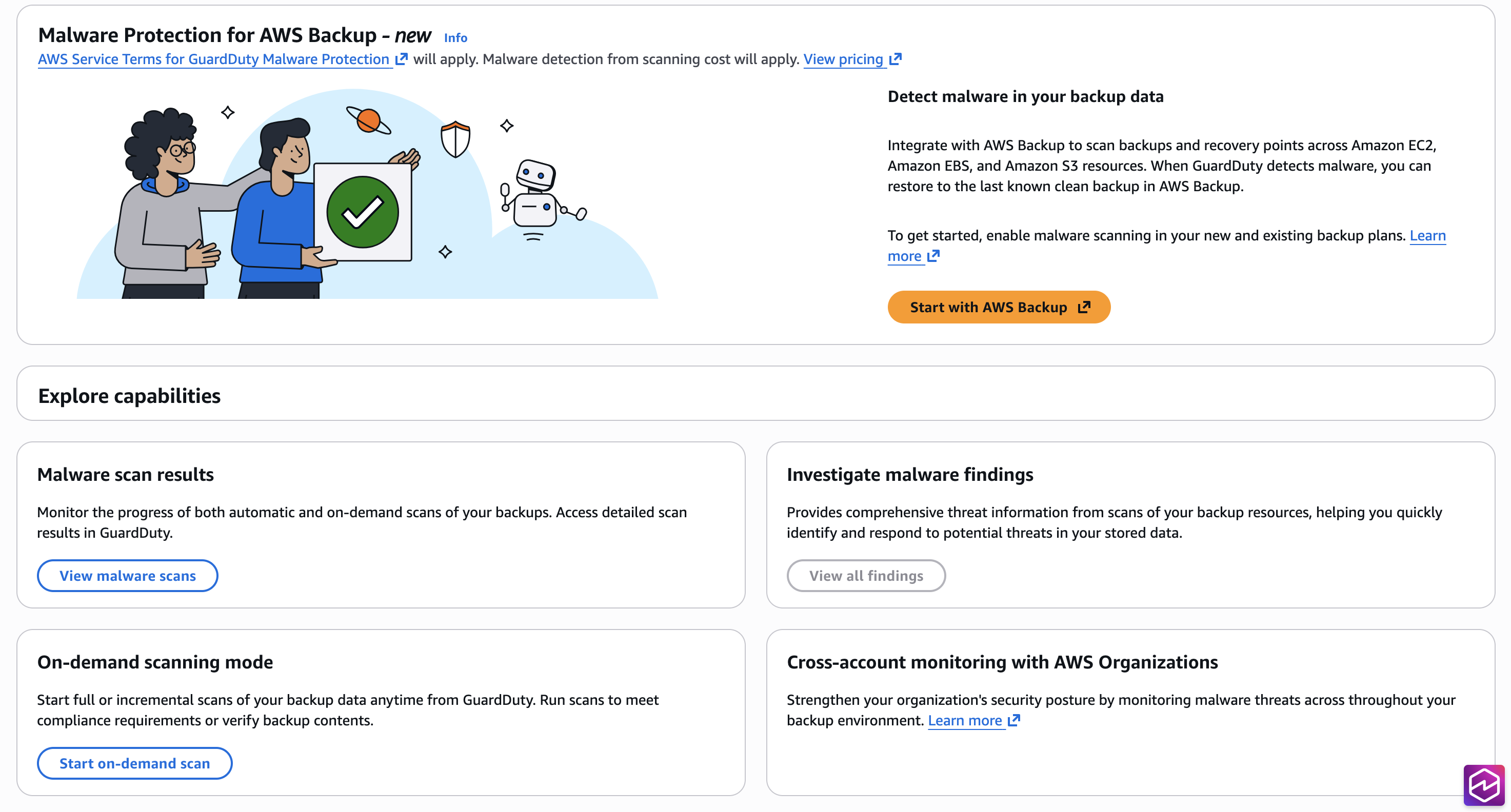
Task: Click external icon inside Start with AWS Backup
Action: tap(1084, 307)
